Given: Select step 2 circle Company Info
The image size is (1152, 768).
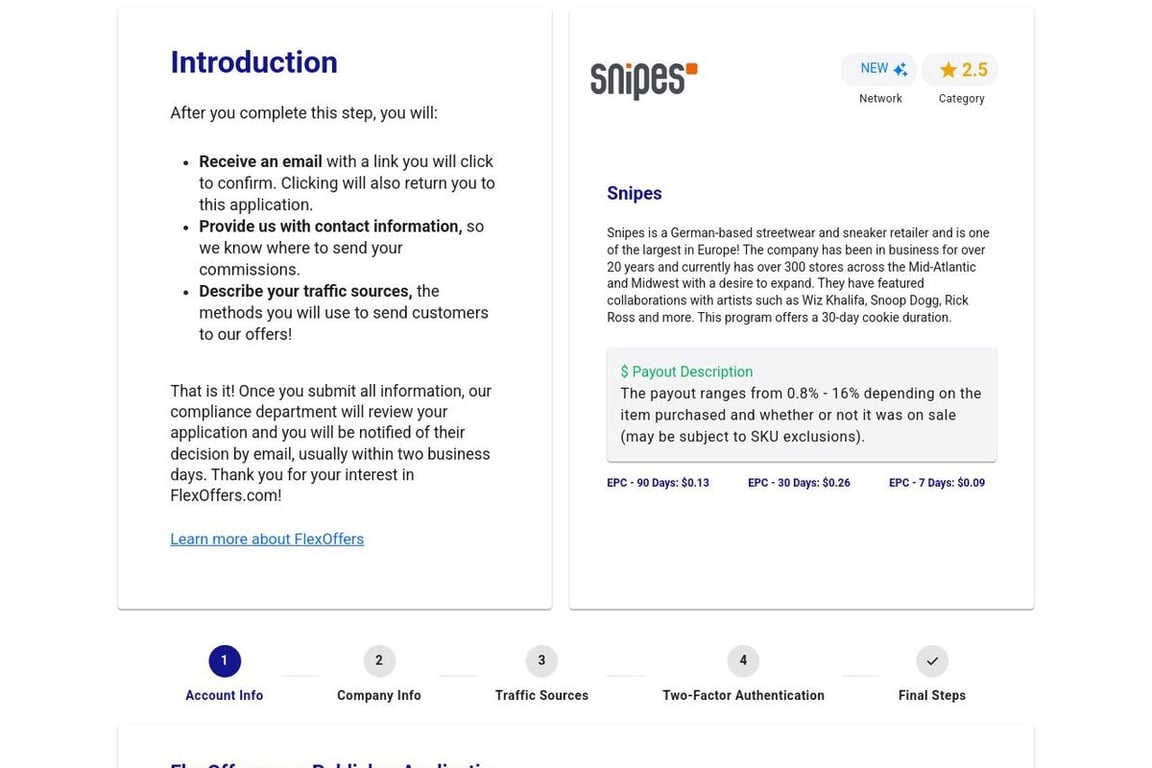Looking at the screenshot, I should [x=379, y=661].
